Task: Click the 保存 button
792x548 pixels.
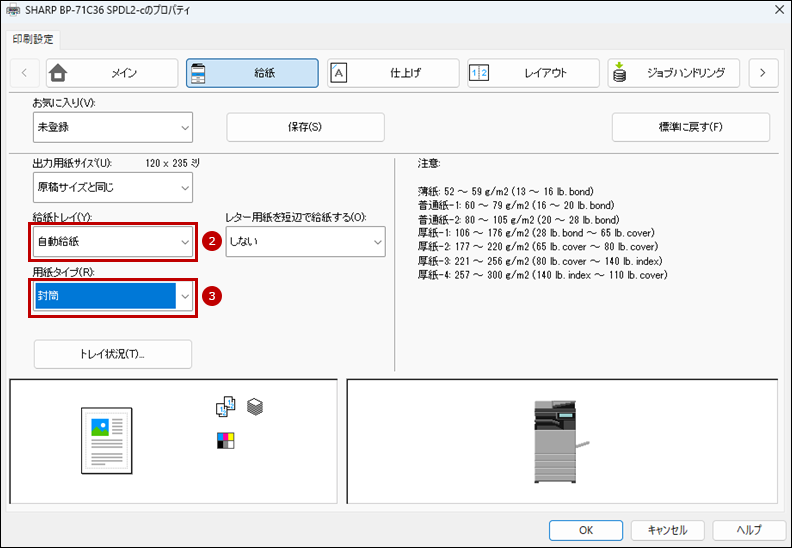Action: [x=305, y=127]
